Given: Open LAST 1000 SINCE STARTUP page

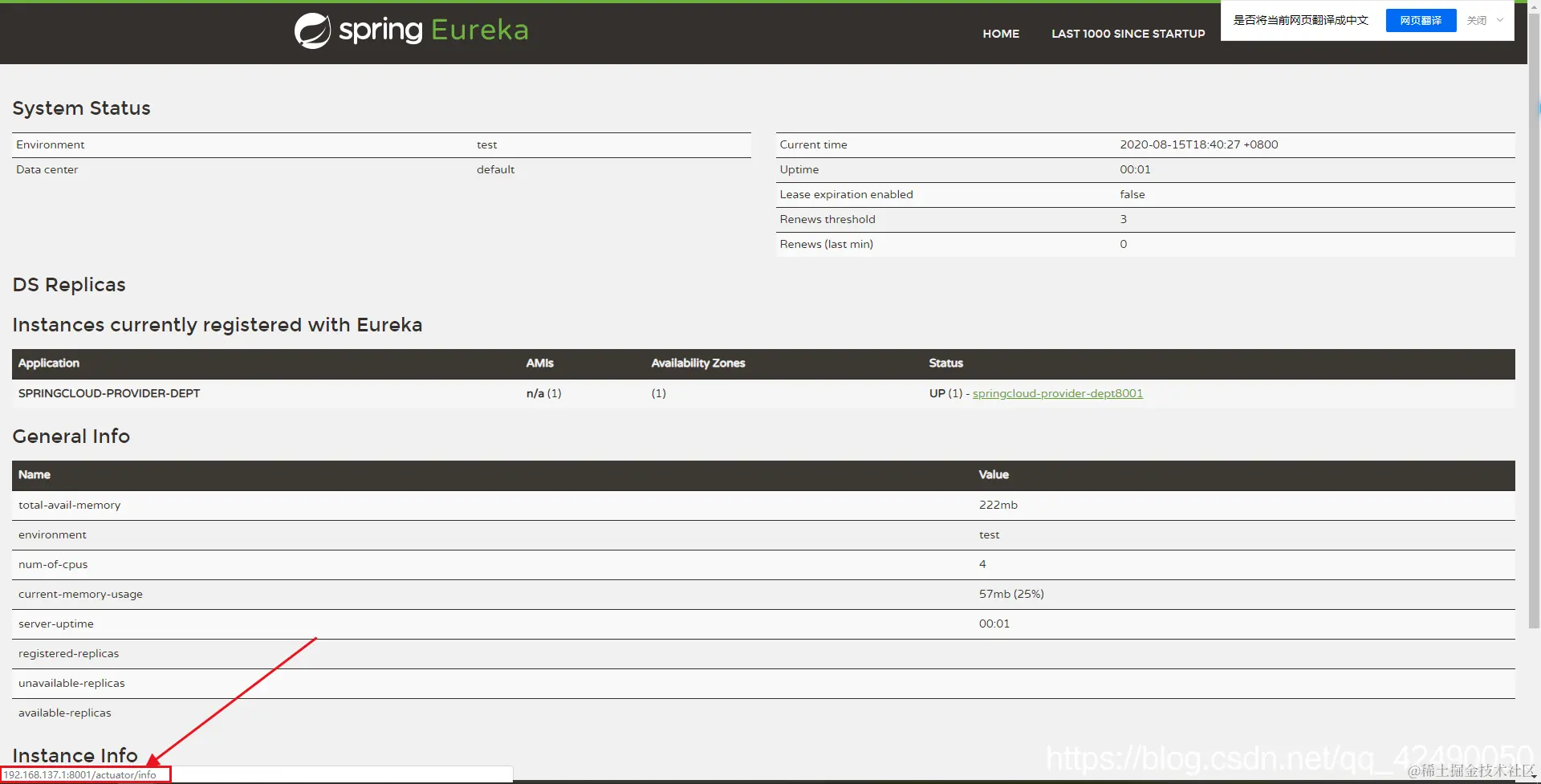Looking at the screenshot, I should point(1128,34).
